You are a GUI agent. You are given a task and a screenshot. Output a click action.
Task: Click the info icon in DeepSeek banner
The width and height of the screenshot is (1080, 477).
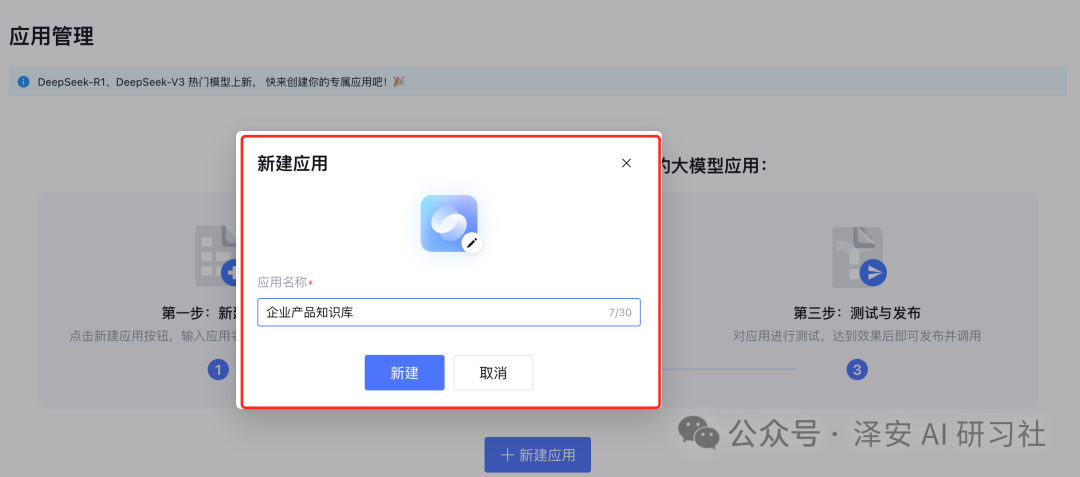coord(23,82)
